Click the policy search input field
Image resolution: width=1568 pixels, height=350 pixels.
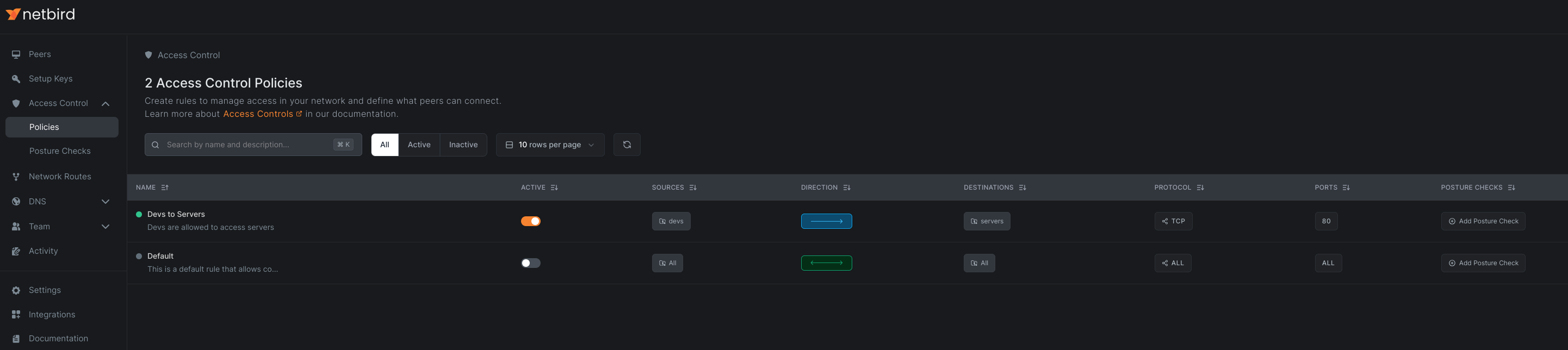(x=246, y=145)
